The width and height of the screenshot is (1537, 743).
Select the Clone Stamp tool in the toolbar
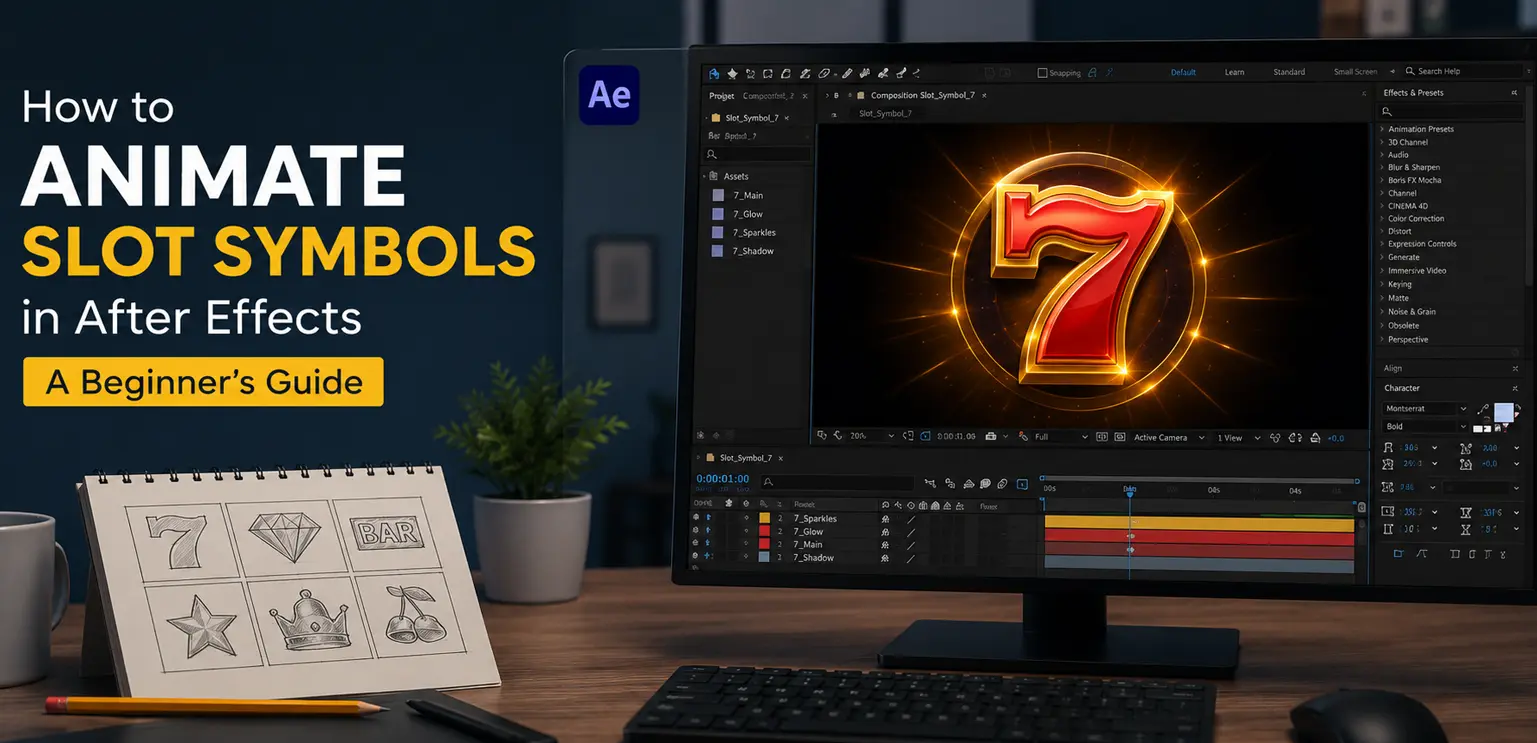click(x=865, y=73)
